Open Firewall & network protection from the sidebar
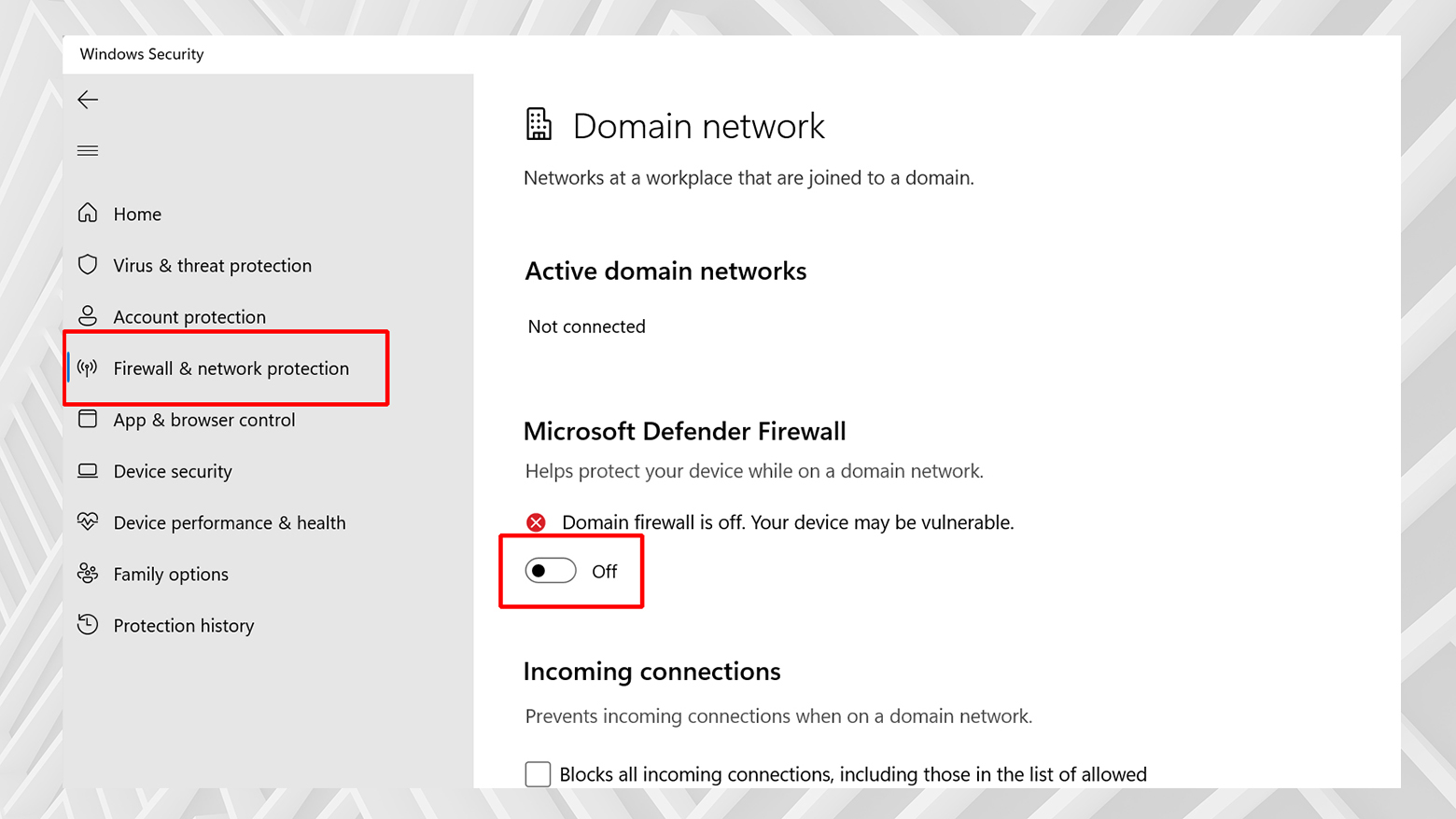1456x819 pixels. (231, 368)
